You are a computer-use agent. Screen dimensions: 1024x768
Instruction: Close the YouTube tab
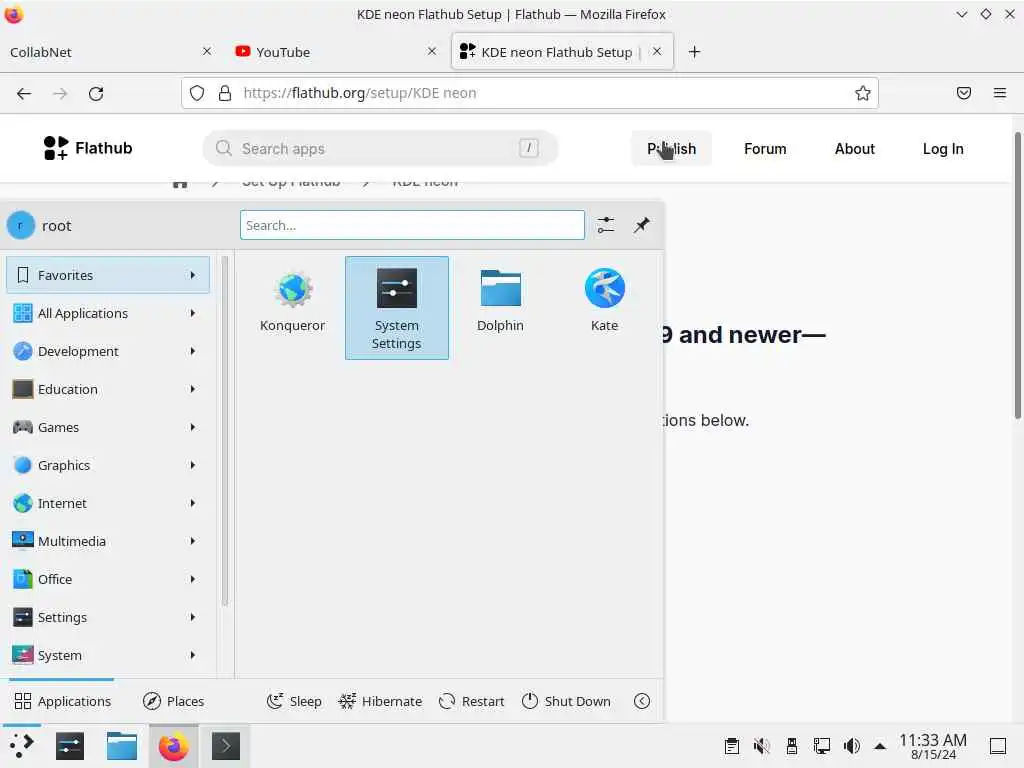tap(432, 51)
